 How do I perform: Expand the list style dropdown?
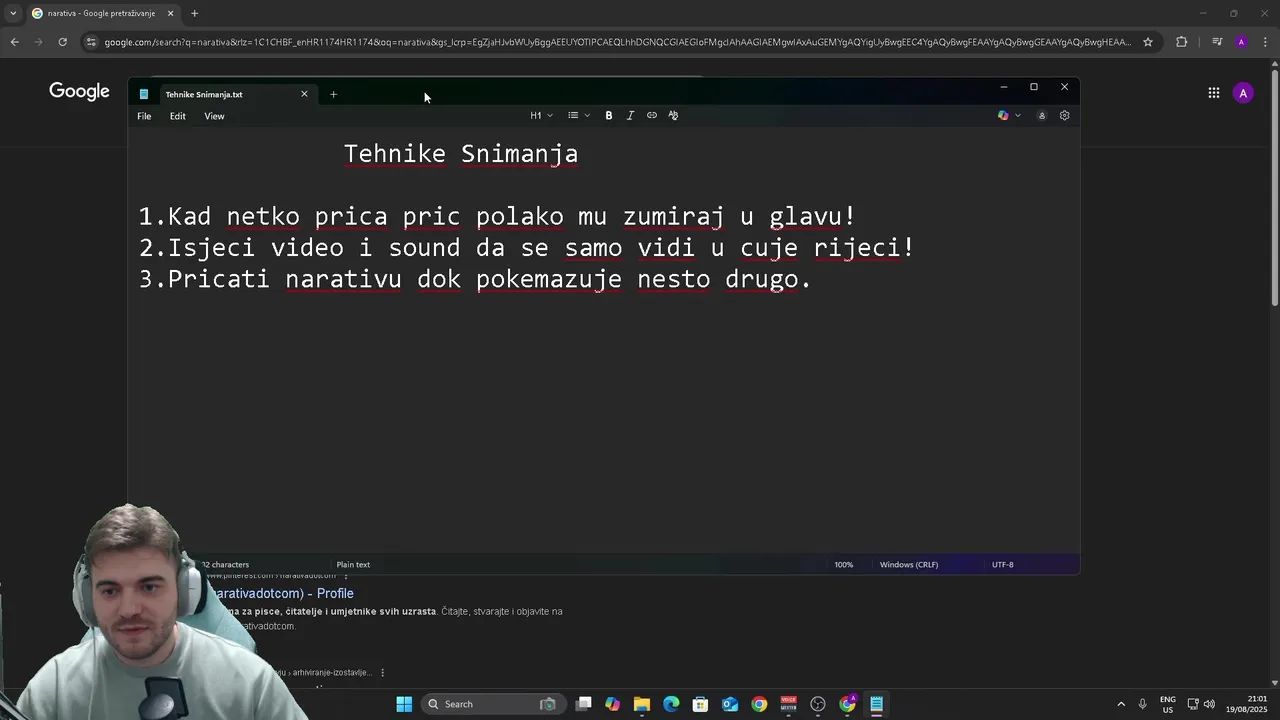579,115
